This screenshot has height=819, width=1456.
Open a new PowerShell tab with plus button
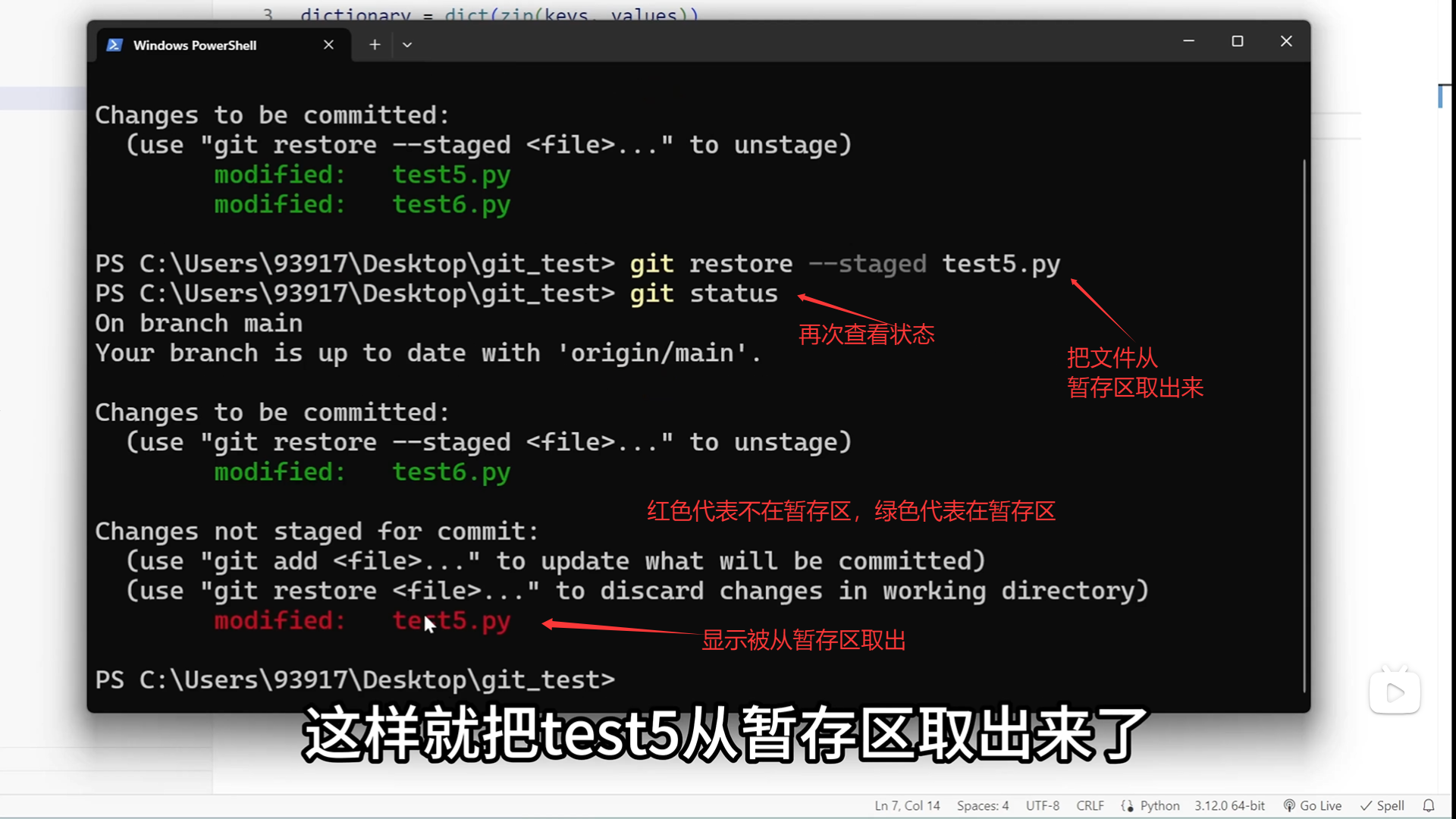tap(375, 45)
